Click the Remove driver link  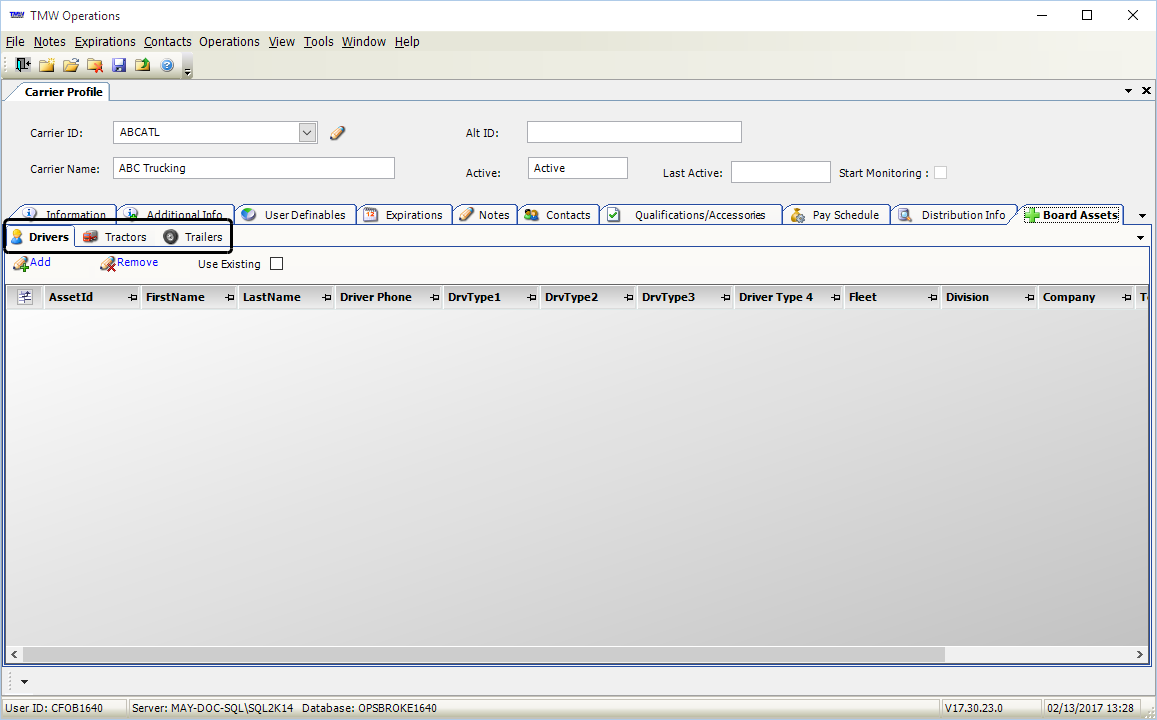[129, 263]
